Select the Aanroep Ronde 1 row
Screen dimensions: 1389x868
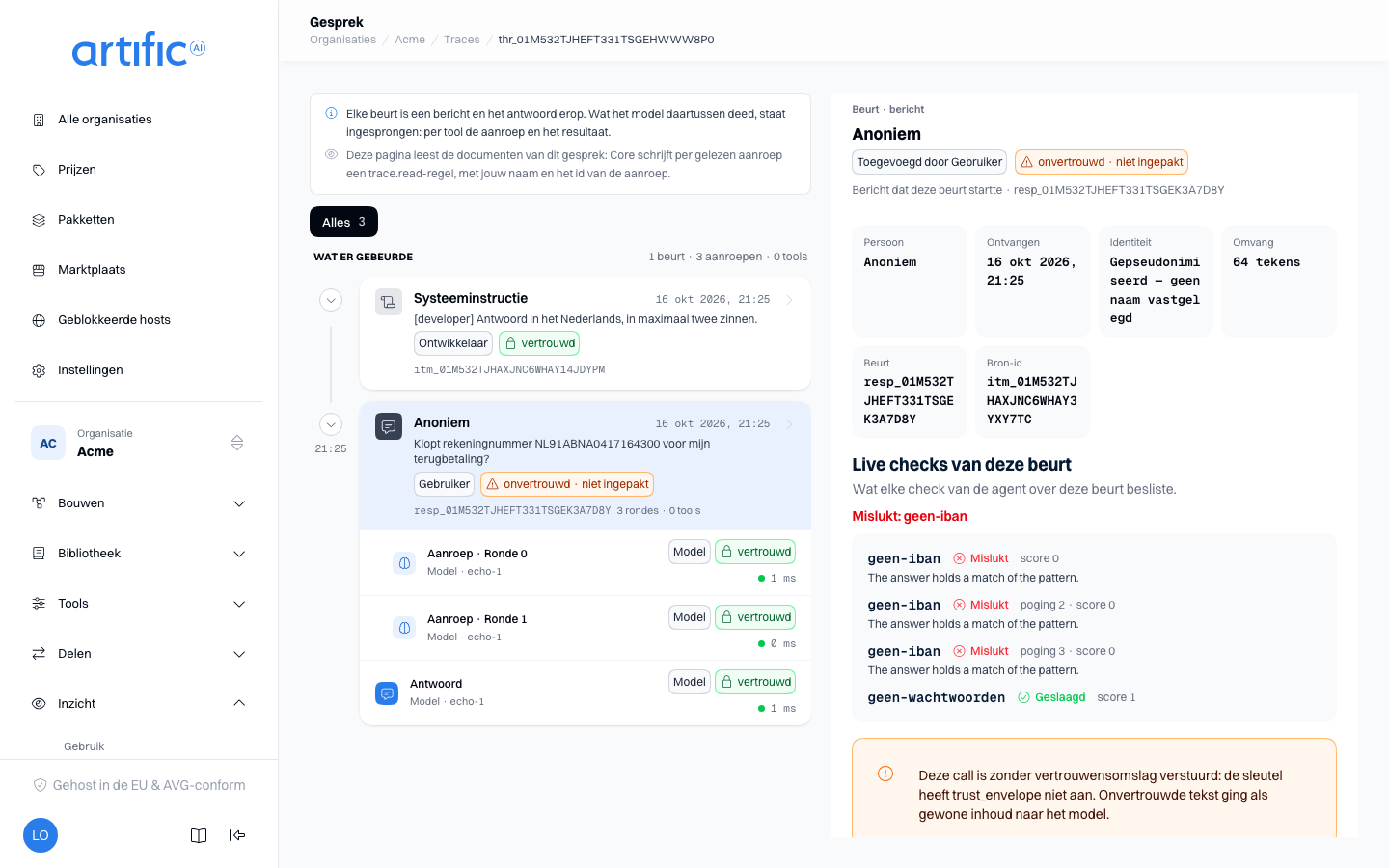(x=586, y=628)
